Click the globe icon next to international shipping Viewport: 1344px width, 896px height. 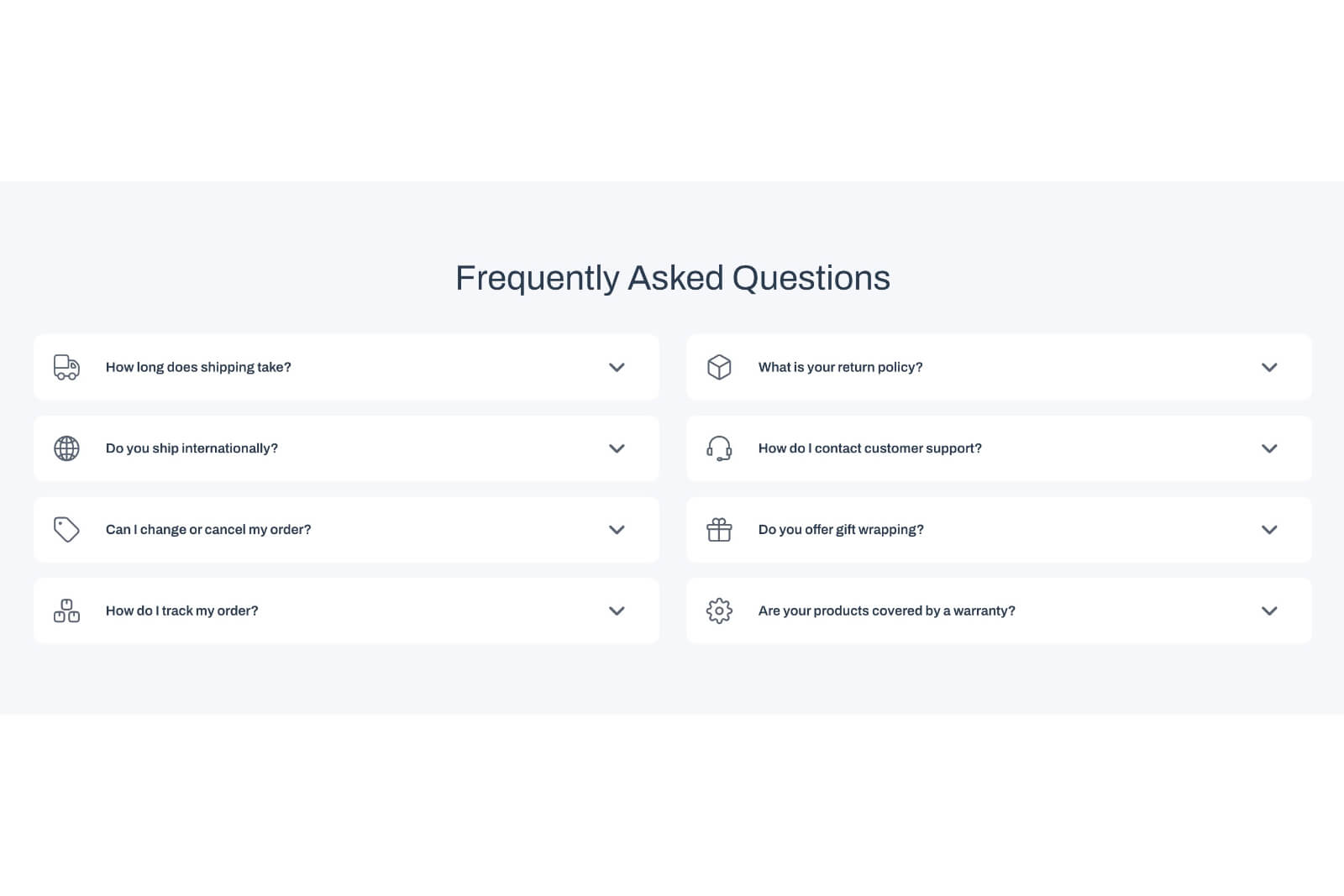tap(66, 448)
